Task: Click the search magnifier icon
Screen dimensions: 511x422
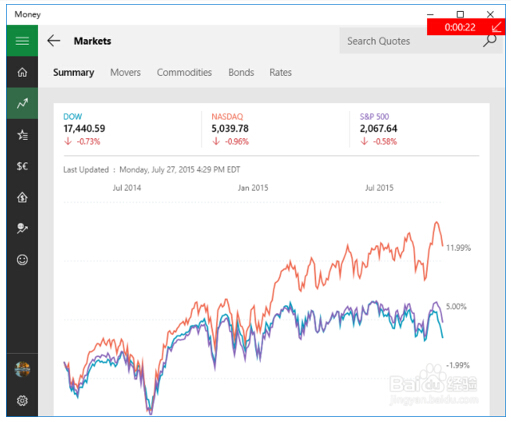Action: (x=490, y=41)
